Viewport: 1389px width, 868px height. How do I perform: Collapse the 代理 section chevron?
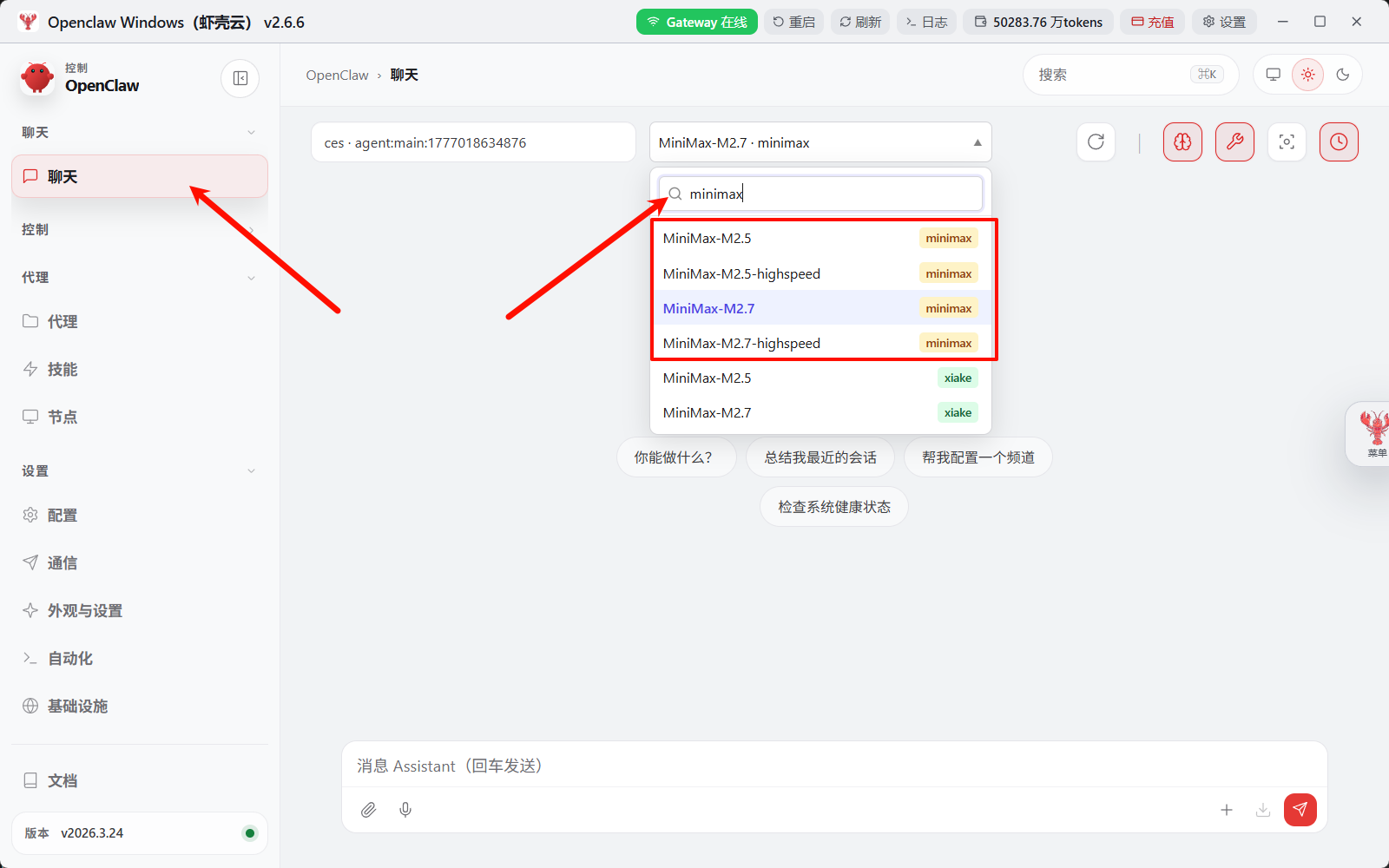[251, 278]
